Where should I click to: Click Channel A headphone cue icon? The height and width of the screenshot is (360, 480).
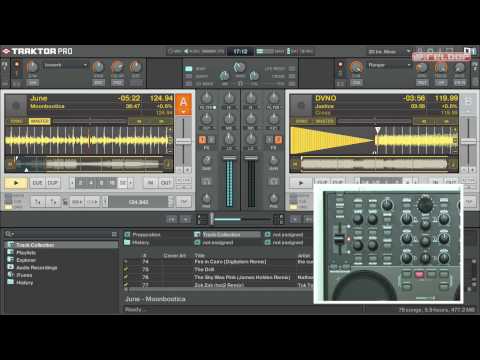point(206,182)
